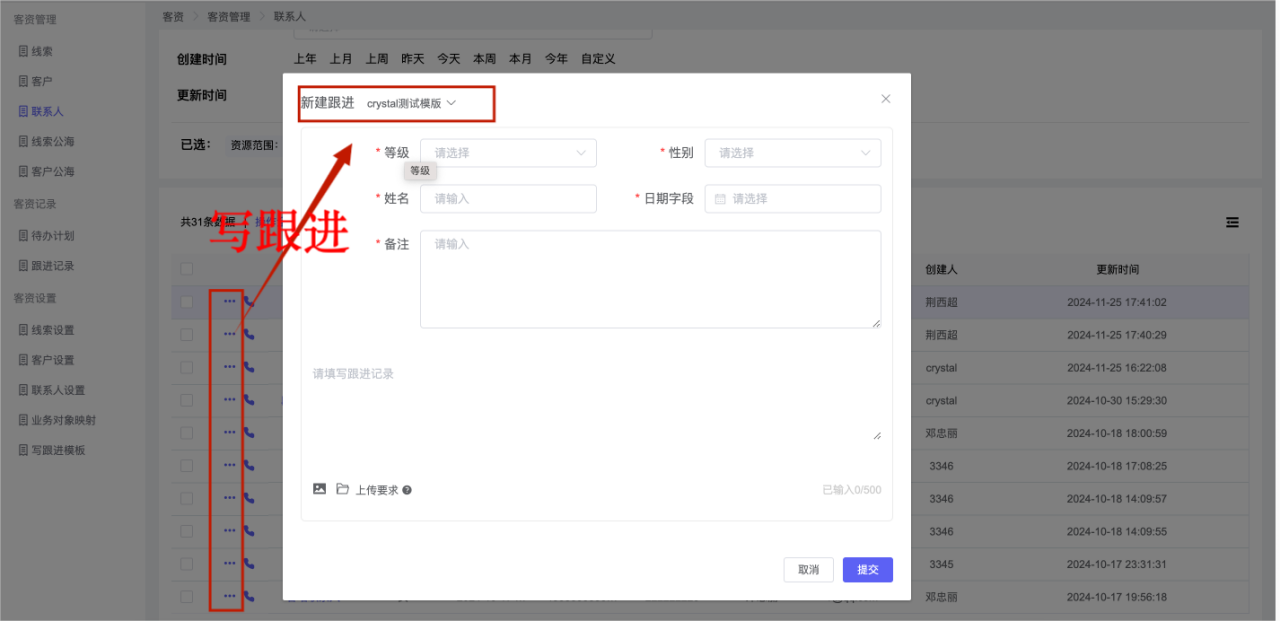Image resolution: width=1280 pixels, height=621 pixels.
Task: Toggle the table header select-all checkbox
Action: (x=186, y=269)
